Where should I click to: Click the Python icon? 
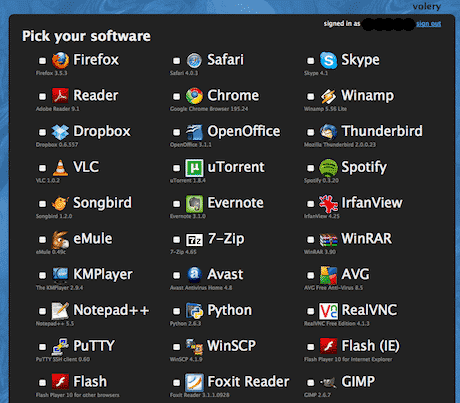coord(194,311)
